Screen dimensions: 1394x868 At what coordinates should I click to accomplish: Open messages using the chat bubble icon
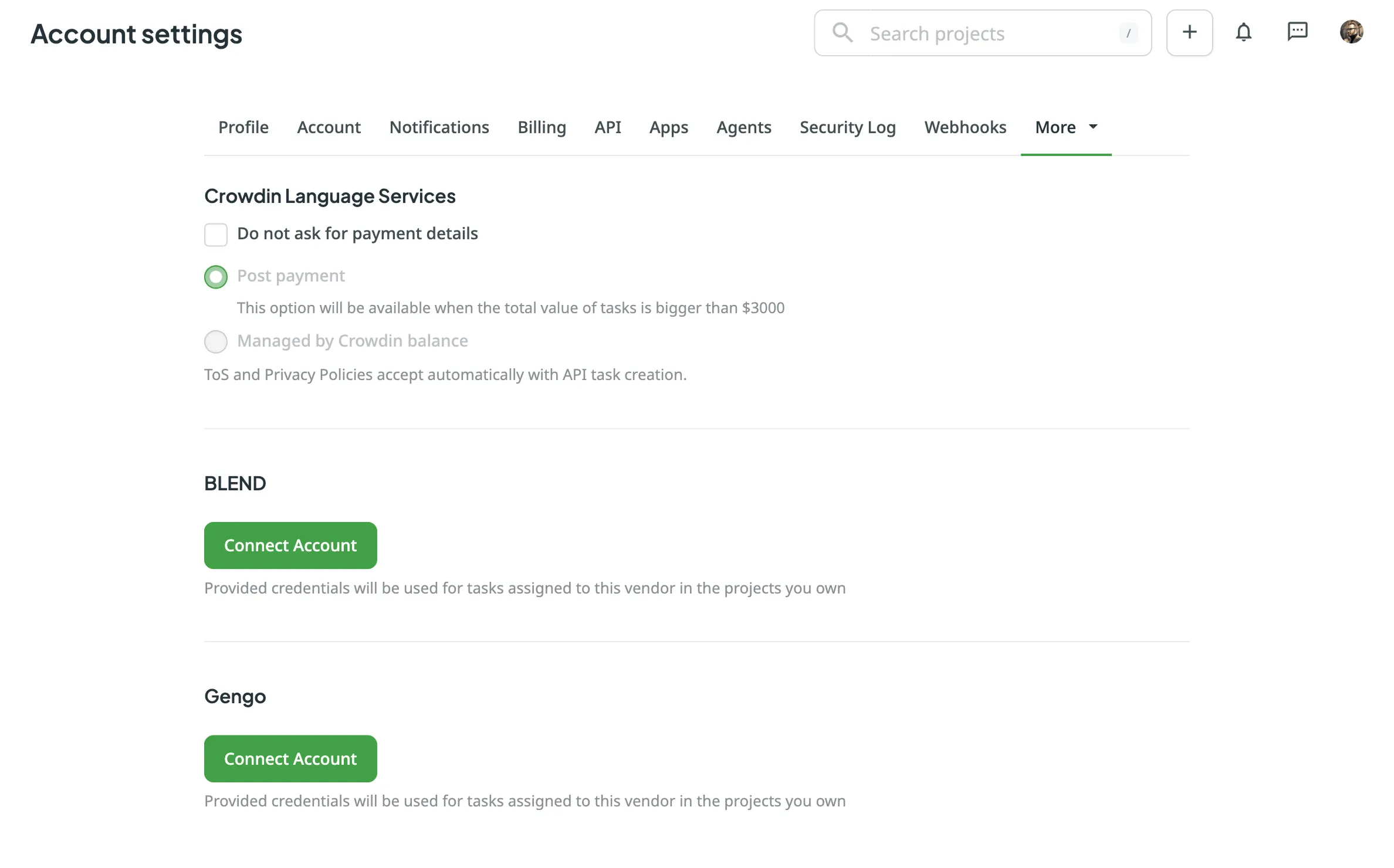(x=1298, y=32)
